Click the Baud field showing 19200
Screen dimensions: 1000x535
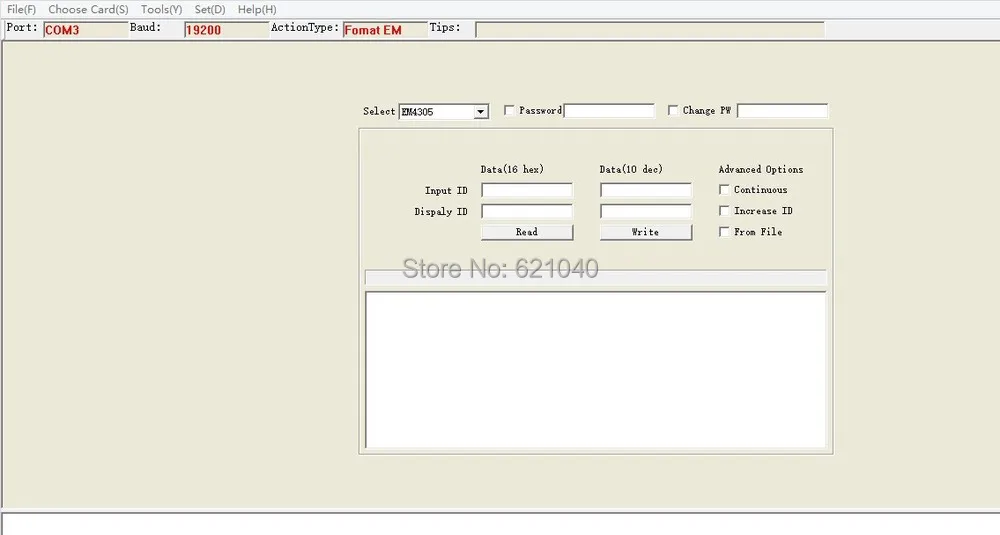click(226, 29)
